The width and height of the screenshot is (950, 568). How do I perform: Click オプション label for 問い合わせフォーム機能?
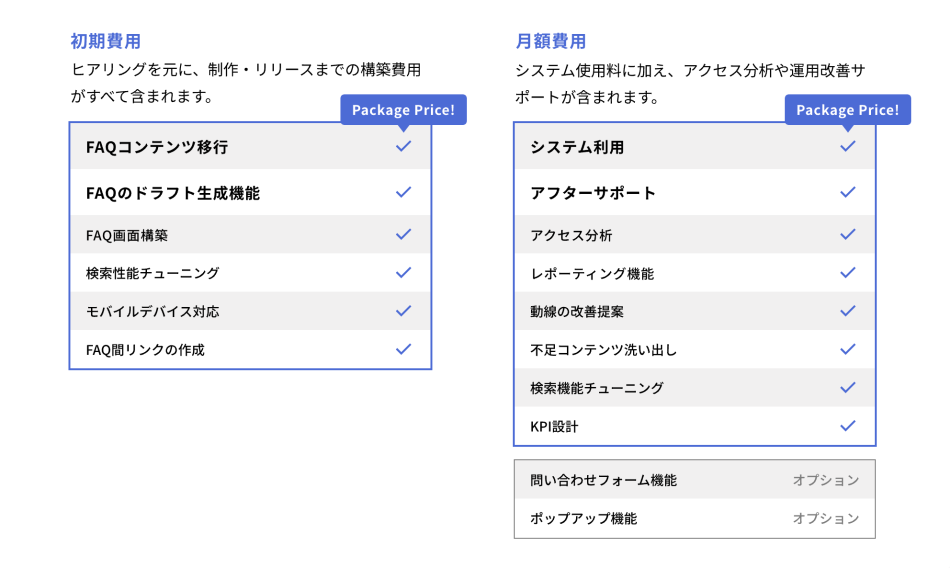pos(826,480)
